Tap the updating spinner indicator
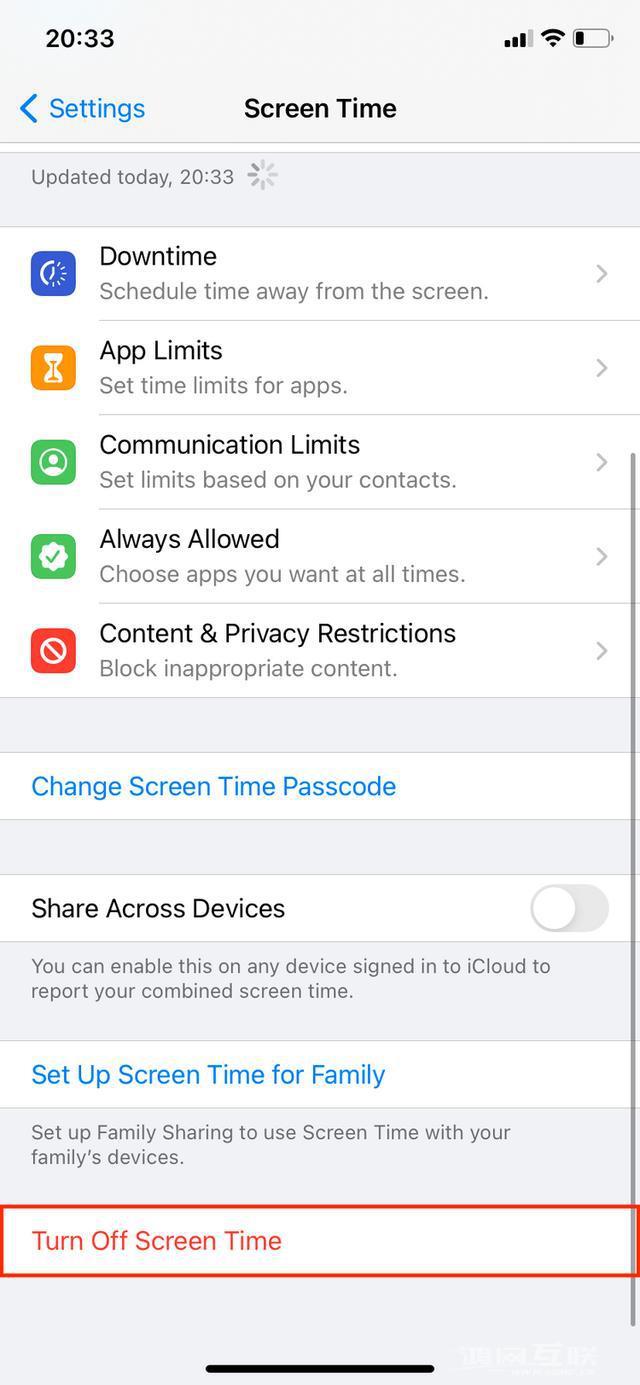640x1385 pixels. click(263, 176)
